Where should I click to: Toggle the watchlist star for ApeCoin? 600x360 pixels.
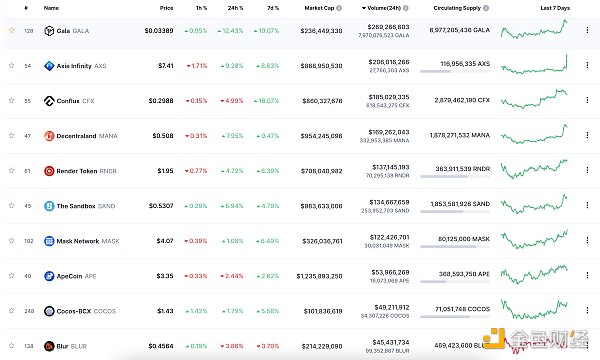[x=11, y=275]
